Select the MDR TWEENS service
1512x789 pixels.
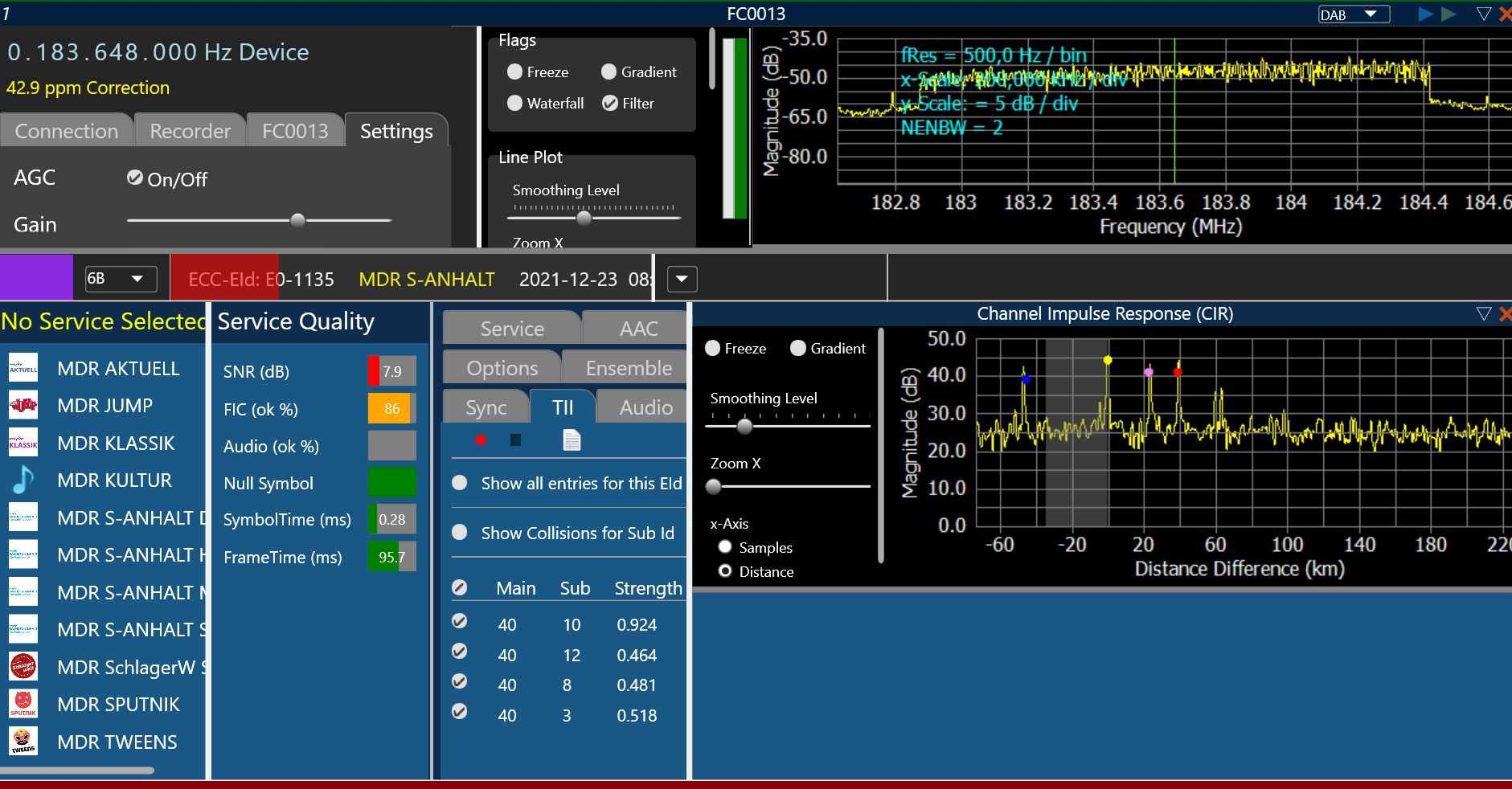(x=117, y=742)
